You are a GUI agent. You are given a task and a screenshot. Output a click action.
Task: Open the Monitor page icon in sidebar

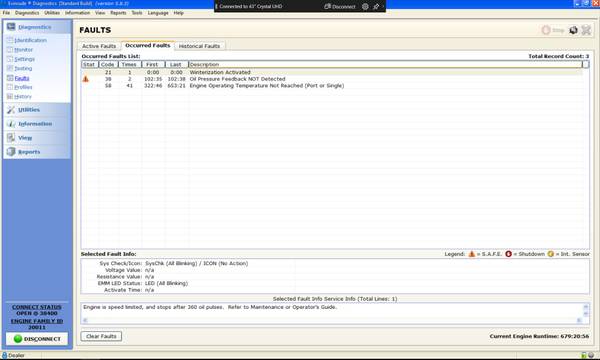tap(10, 49)
